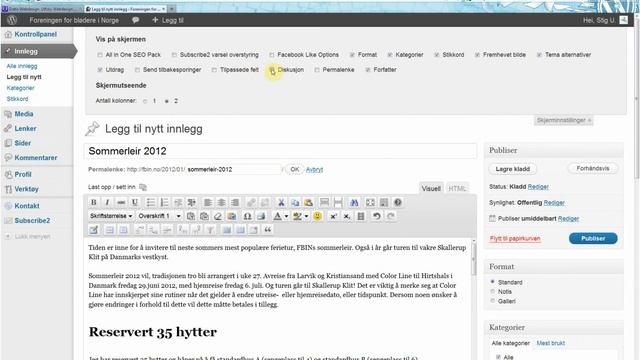
Task: Select 1 column layout radio
Action: pyautogui.click(x=145, y=101)
